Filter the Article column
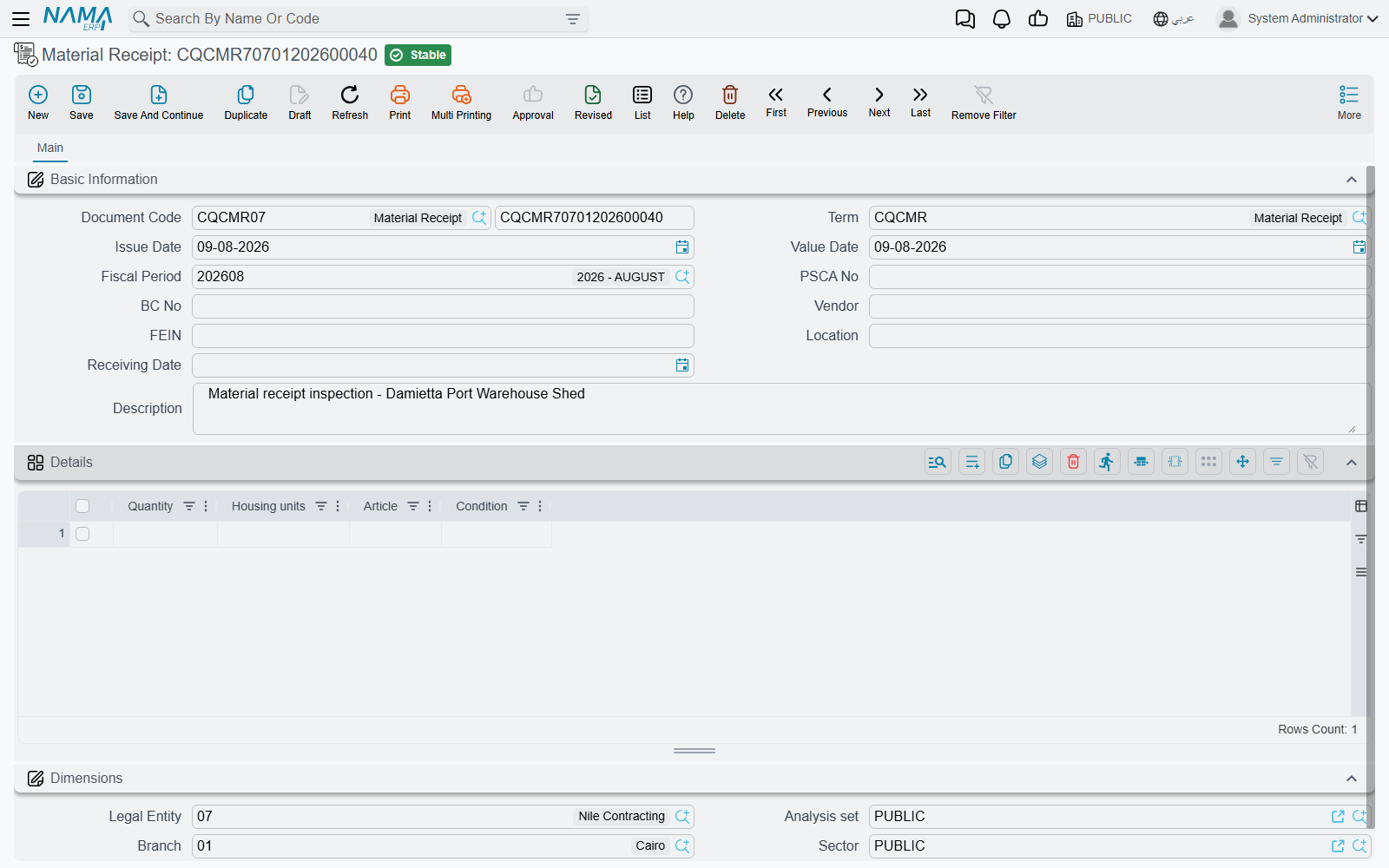Viewport: 1389px width, 868px height. point(413,506)
